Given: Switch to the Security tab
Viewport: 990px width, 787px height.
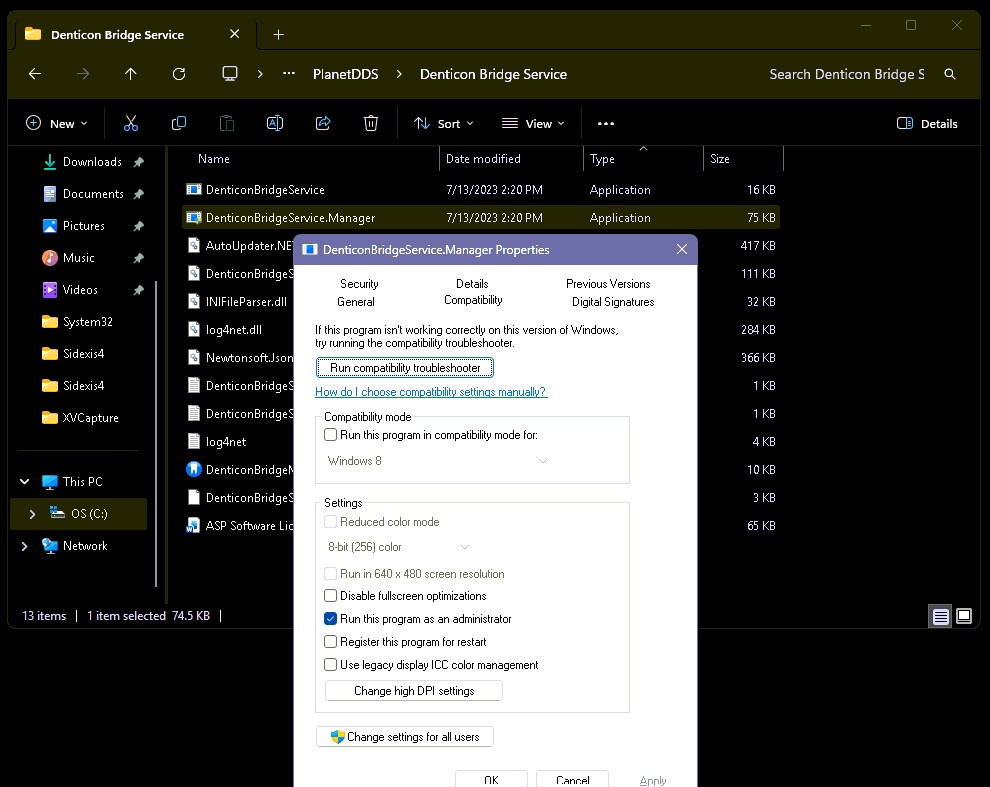Looking at the screenshot, I should tap(359, 284).
